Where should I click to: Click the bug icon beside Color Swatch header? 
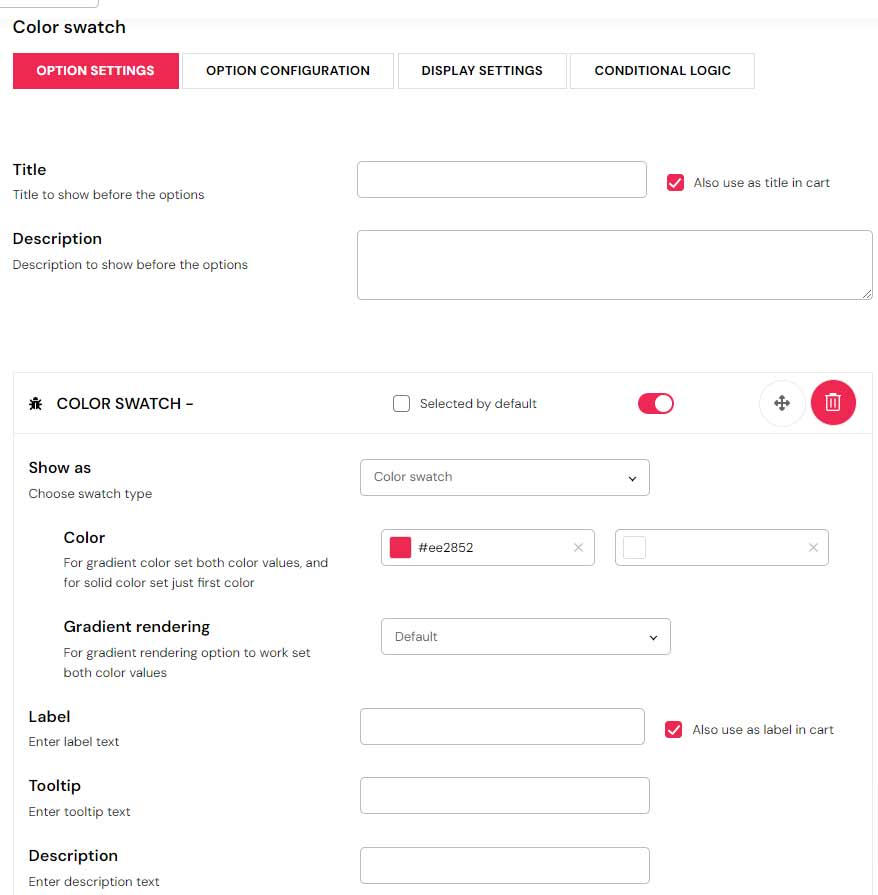36,404
